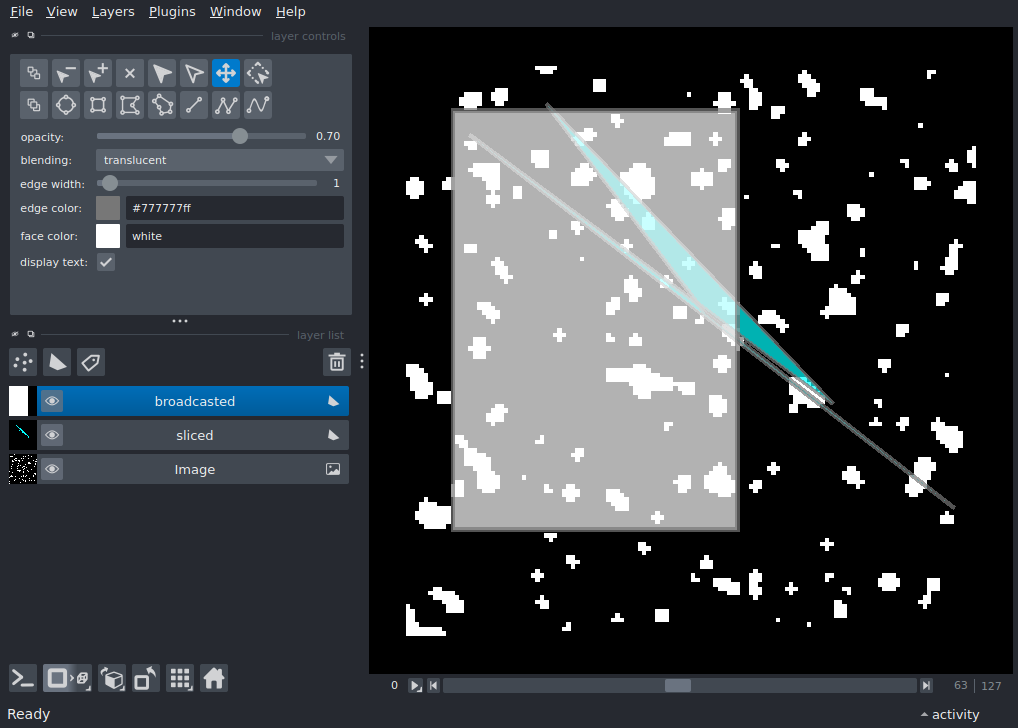Image resolution: width=1018 pixels, height=728 pixels.
Task: Hide the broadcasted layer
Action: [x=52, y=401]
